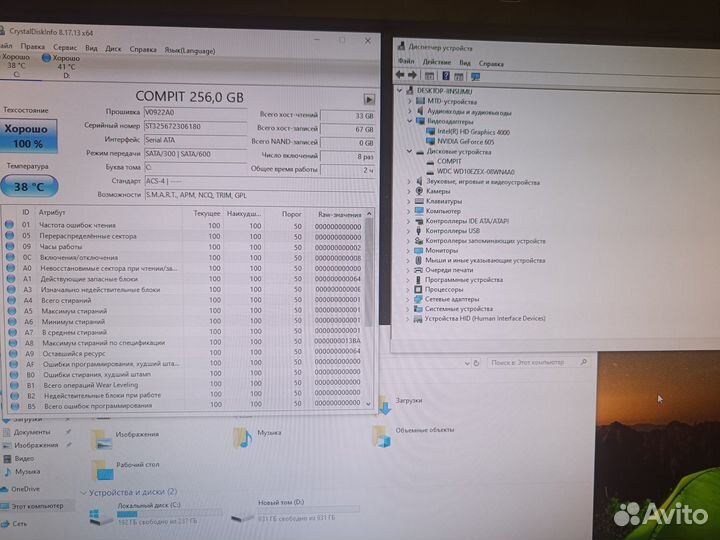Select NVIDIA GeForce 605 device
720x540 pixels.
[460, 142]
